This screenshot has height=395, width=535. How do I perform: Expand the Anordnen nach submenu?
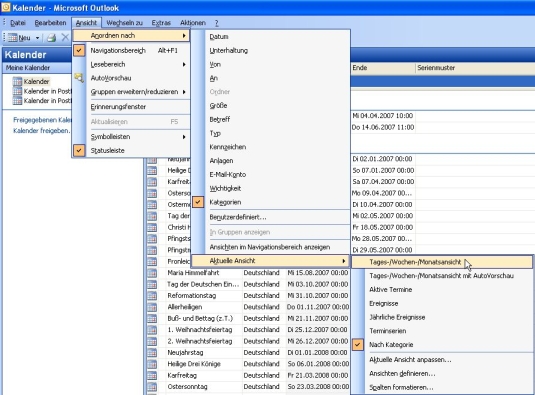(131, 35)
